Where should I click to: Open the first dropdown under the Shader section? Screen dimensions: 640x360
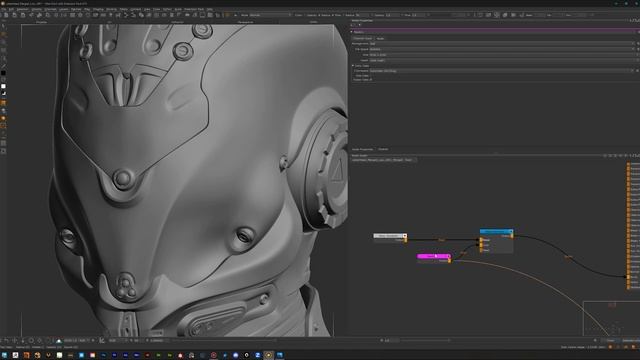click(x=502, y=44)
